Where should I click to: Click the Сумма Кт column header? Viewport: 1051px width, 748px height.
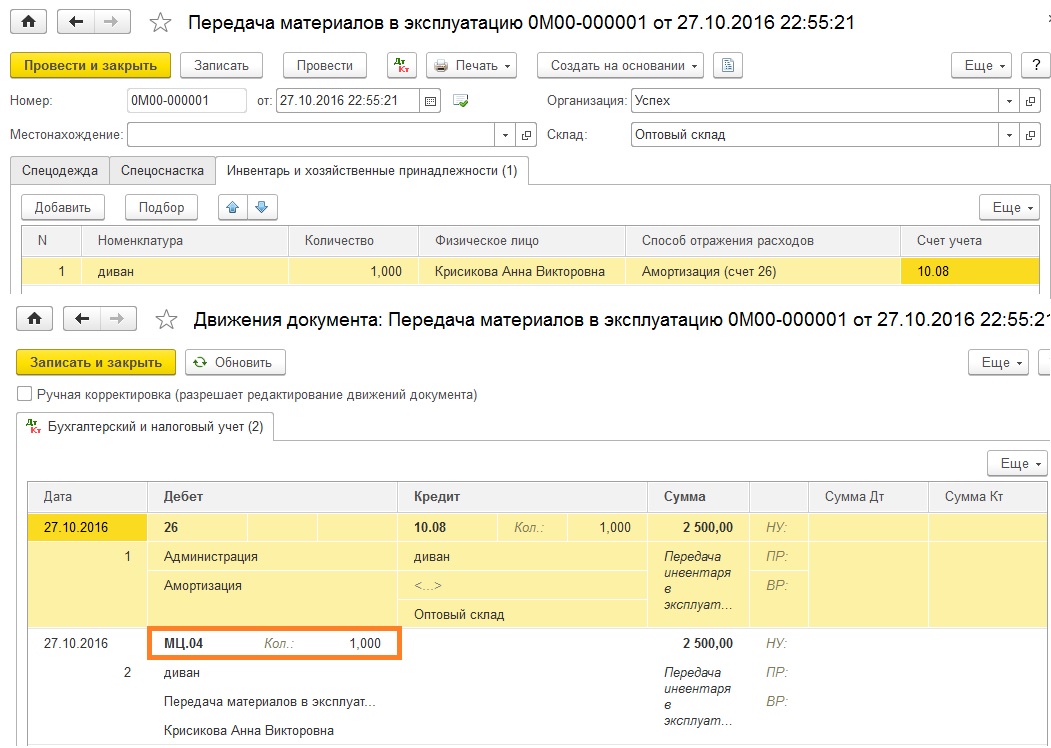987,497
